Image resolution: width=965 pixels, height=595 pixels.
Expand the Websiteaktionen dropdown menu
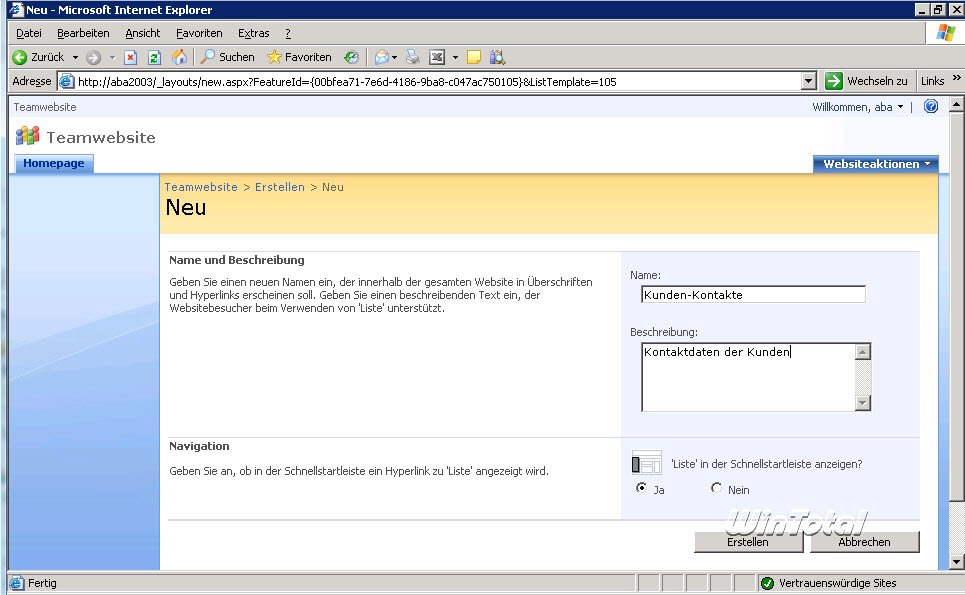pos(875,164)
